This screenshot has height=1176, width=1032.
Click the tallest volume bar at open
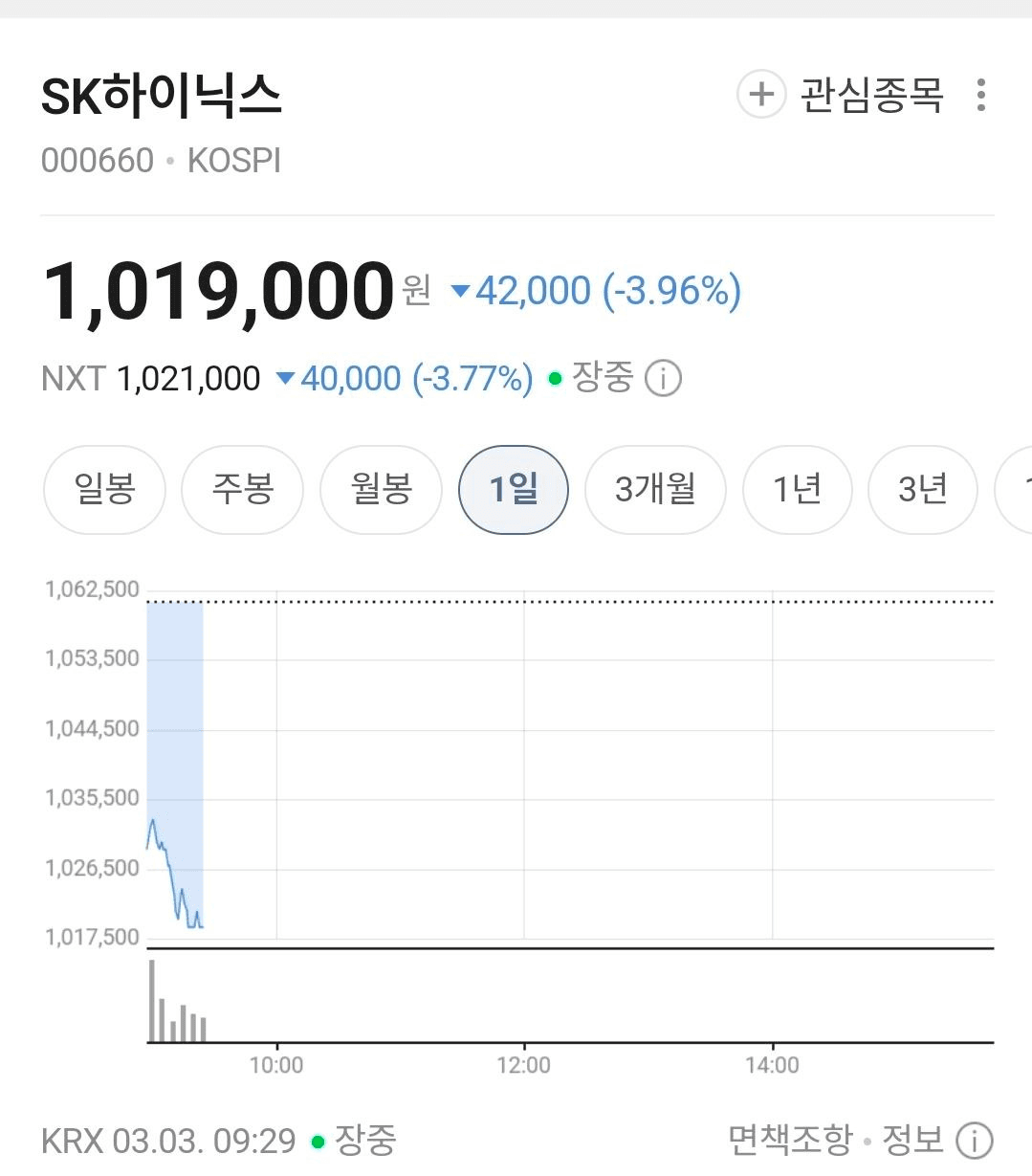coord(151,1000)
